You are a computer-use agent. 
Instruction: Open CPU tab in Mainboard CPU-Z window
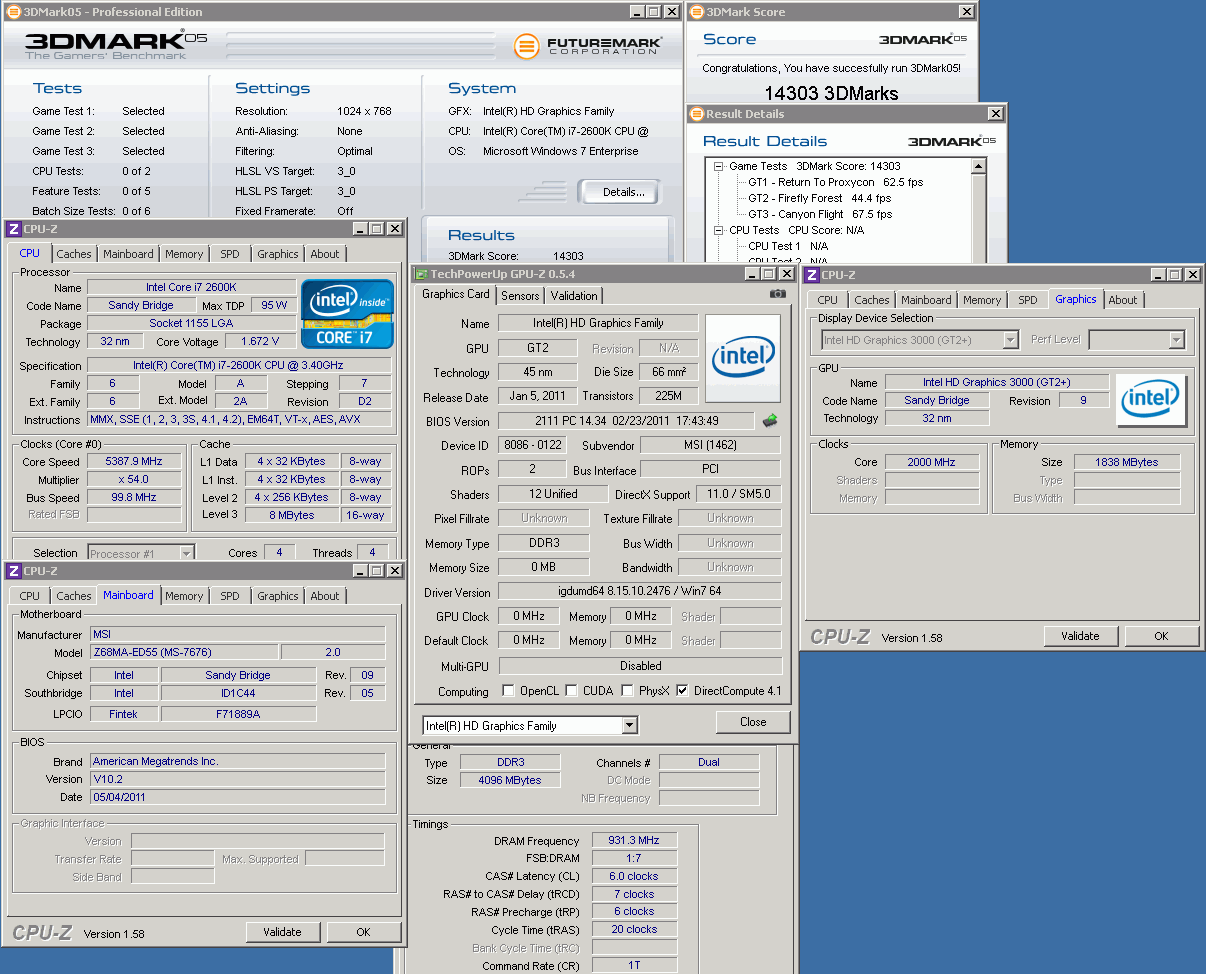click(30, 596)
